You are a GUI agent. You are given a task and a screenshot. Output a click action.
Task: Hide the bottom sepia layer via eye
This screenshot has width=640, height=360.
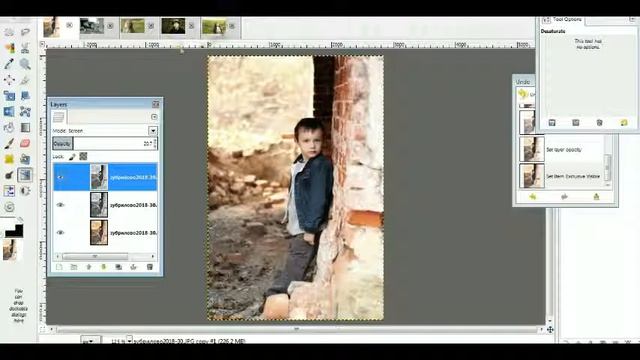[x=60, y=233]
